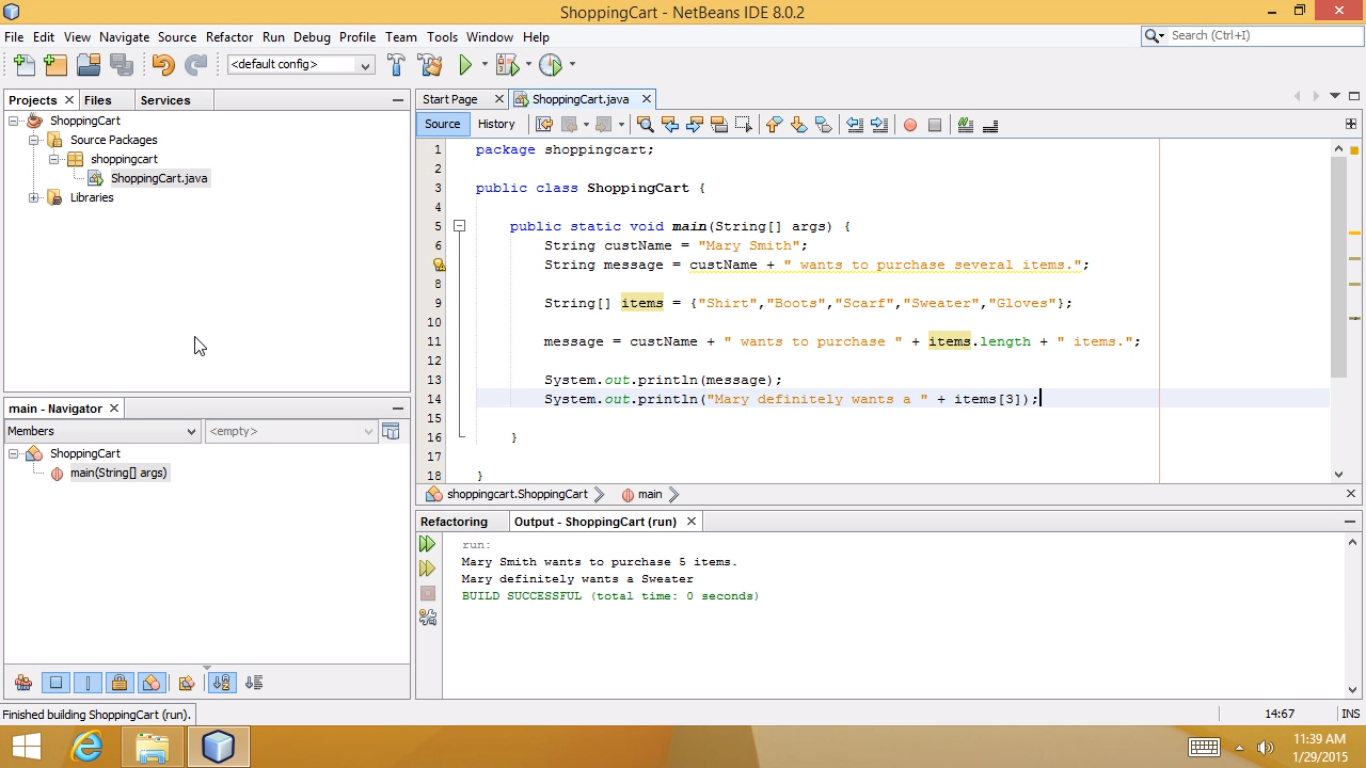The image size is (1366, 768).
Task: Click Find Next Occurrence icon
Action: coord(694,125)
